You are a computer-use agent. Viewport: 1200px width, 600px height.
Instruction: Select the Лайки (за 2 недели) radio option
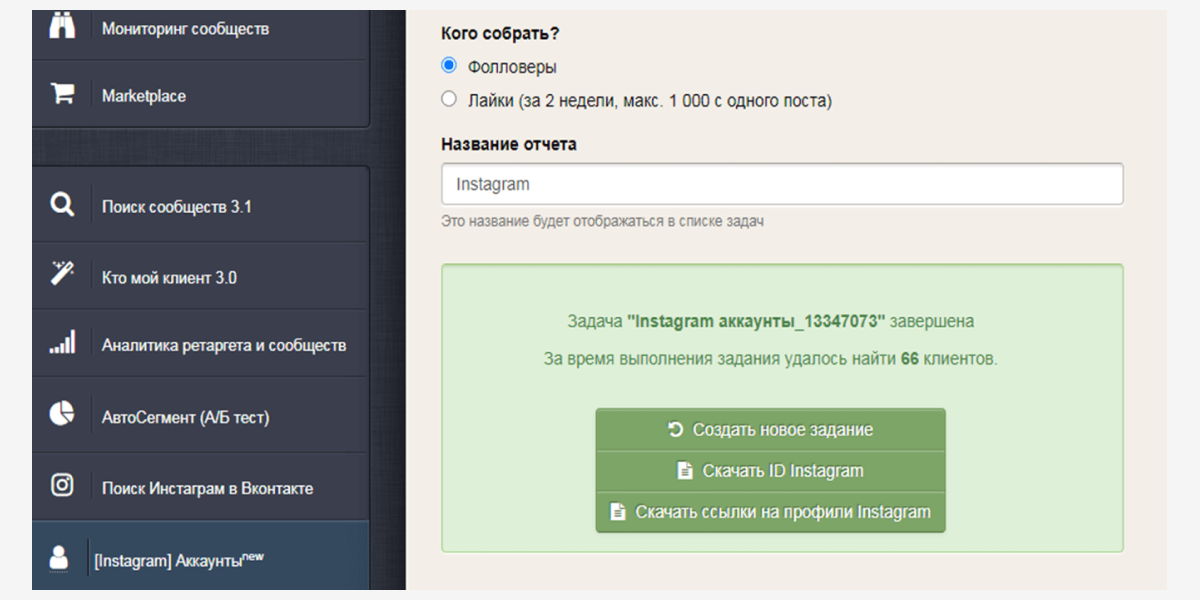[x=449, y=99]
